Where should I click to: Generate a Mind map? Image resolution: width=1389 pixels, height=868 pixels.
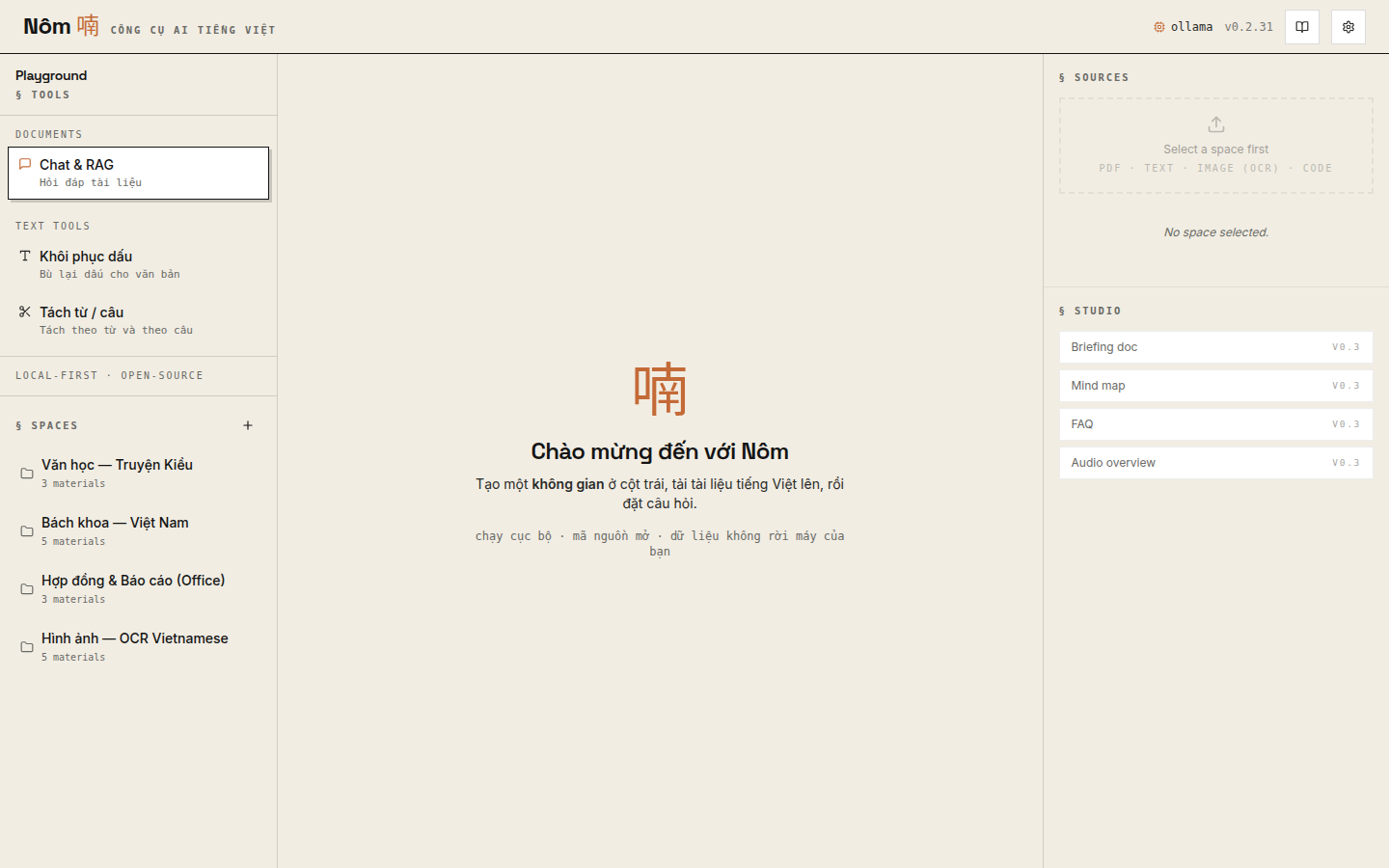click(1216, 386)
